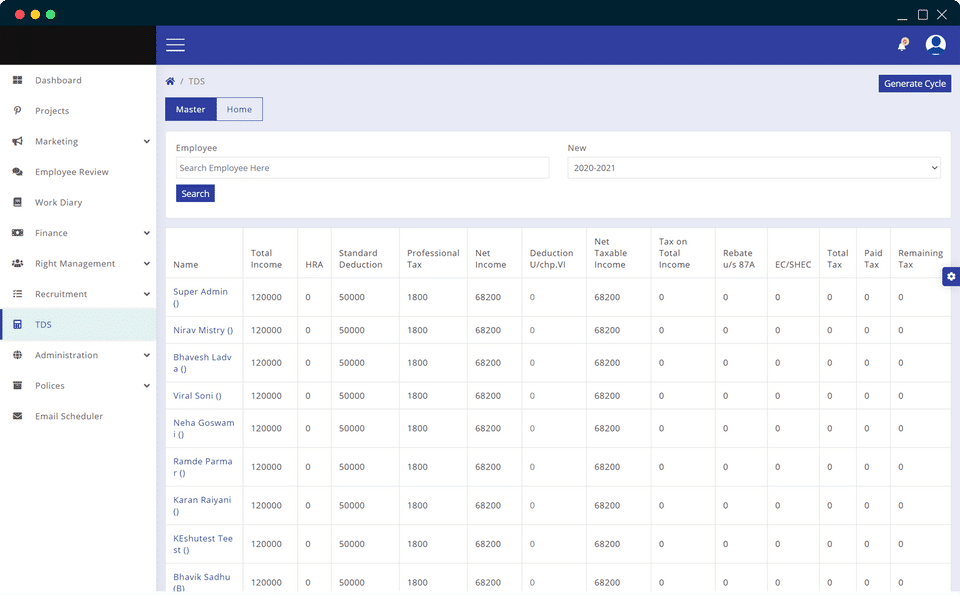Open the user profile avatar icon
960x595 pixels.
click(935, 45)
